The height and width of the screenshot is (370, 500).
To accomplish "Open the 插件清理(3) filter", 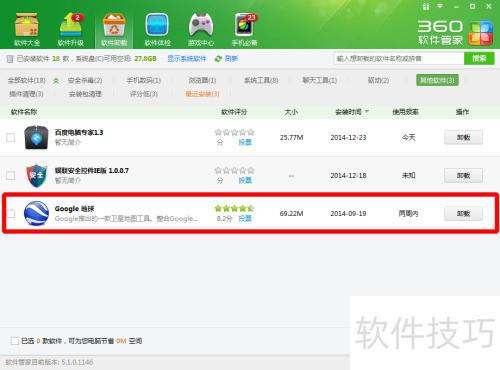I will click(x=26, y=94).
